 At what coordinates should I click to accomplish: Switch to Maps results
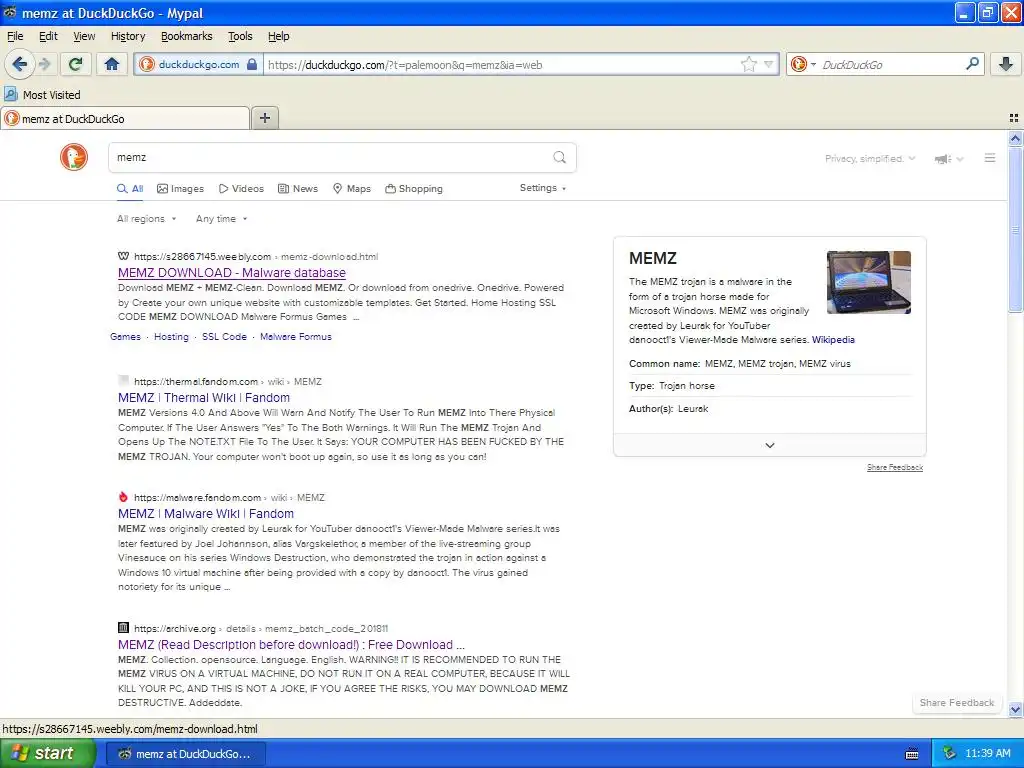(x=351, y=189)
